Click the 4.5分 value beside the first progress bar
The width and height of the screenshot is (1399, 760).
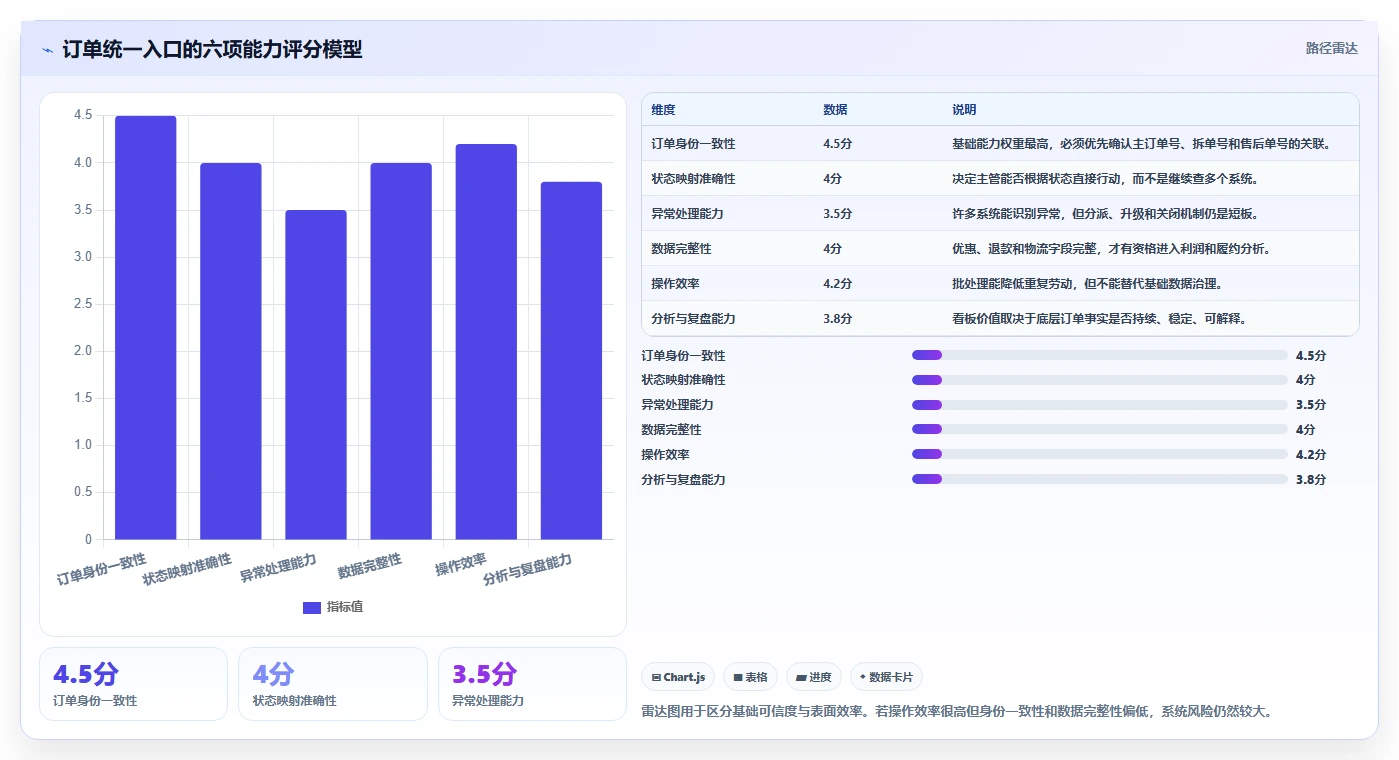(x=1311, y=355)
